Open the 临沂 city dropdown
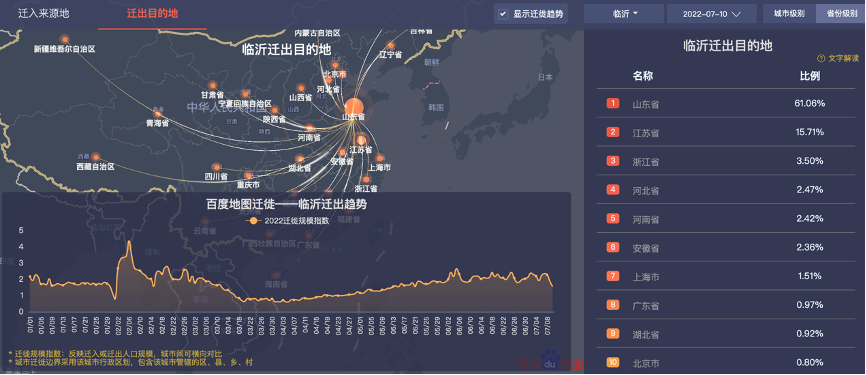The image size is (866, 375). pyautogui.click(x=624, y=14)
